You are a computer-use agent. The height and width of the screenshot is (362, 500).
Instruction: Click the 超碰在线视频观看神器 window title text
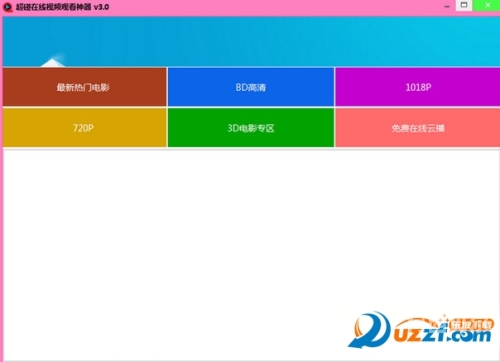(x=53, y=7)
